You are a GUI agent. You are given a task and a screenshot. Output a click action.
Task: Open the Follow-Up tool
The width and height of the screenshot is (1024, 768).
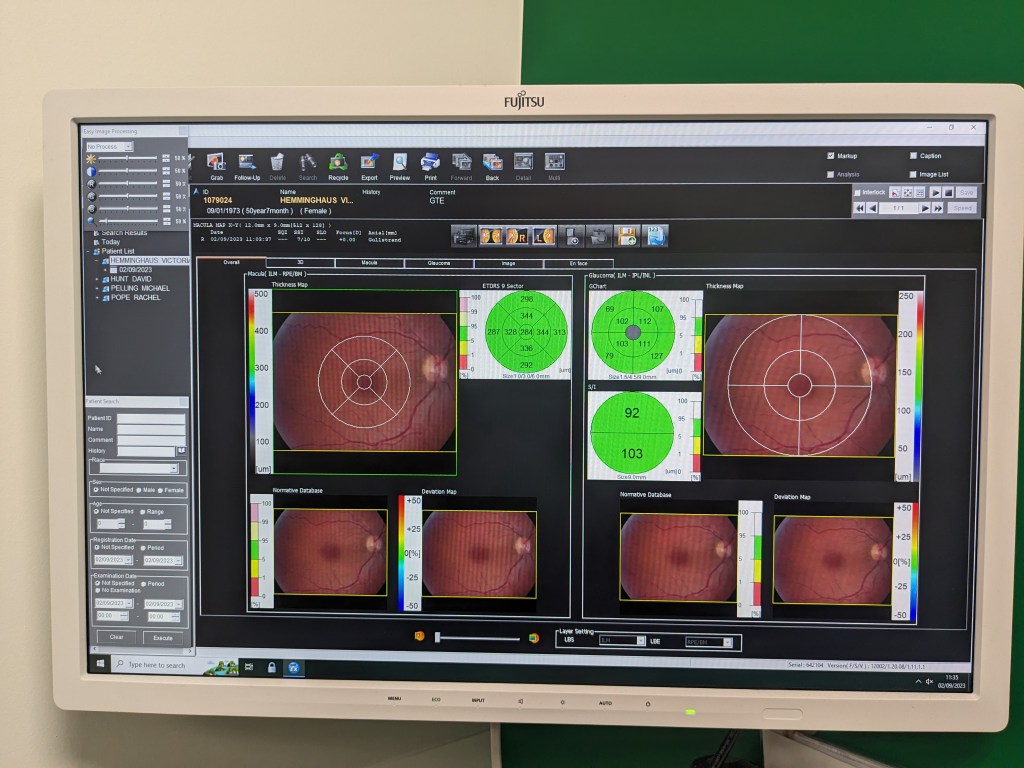pos(247,162)
